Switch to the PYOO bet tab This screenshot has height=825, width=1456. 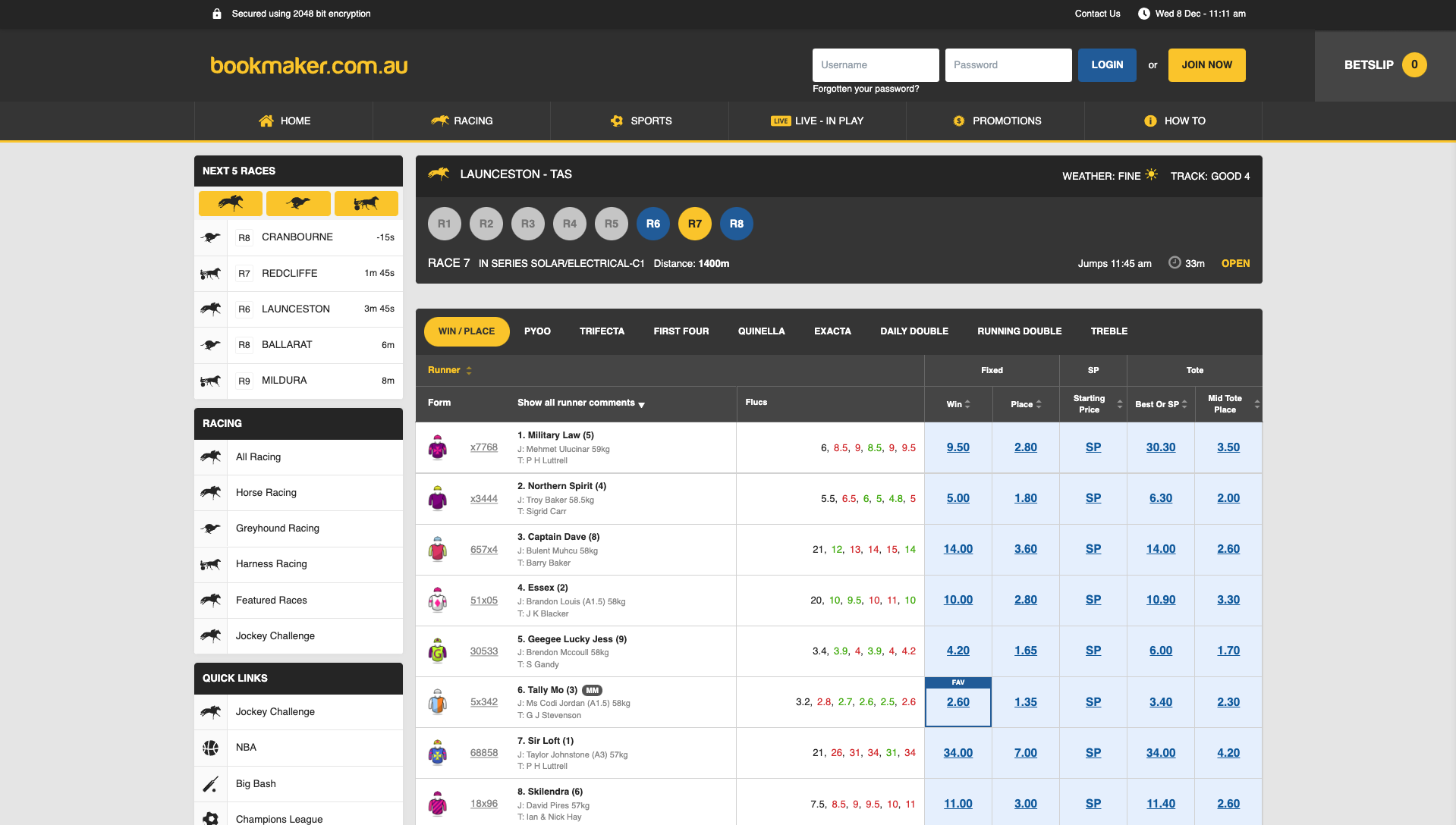point(537,331)
